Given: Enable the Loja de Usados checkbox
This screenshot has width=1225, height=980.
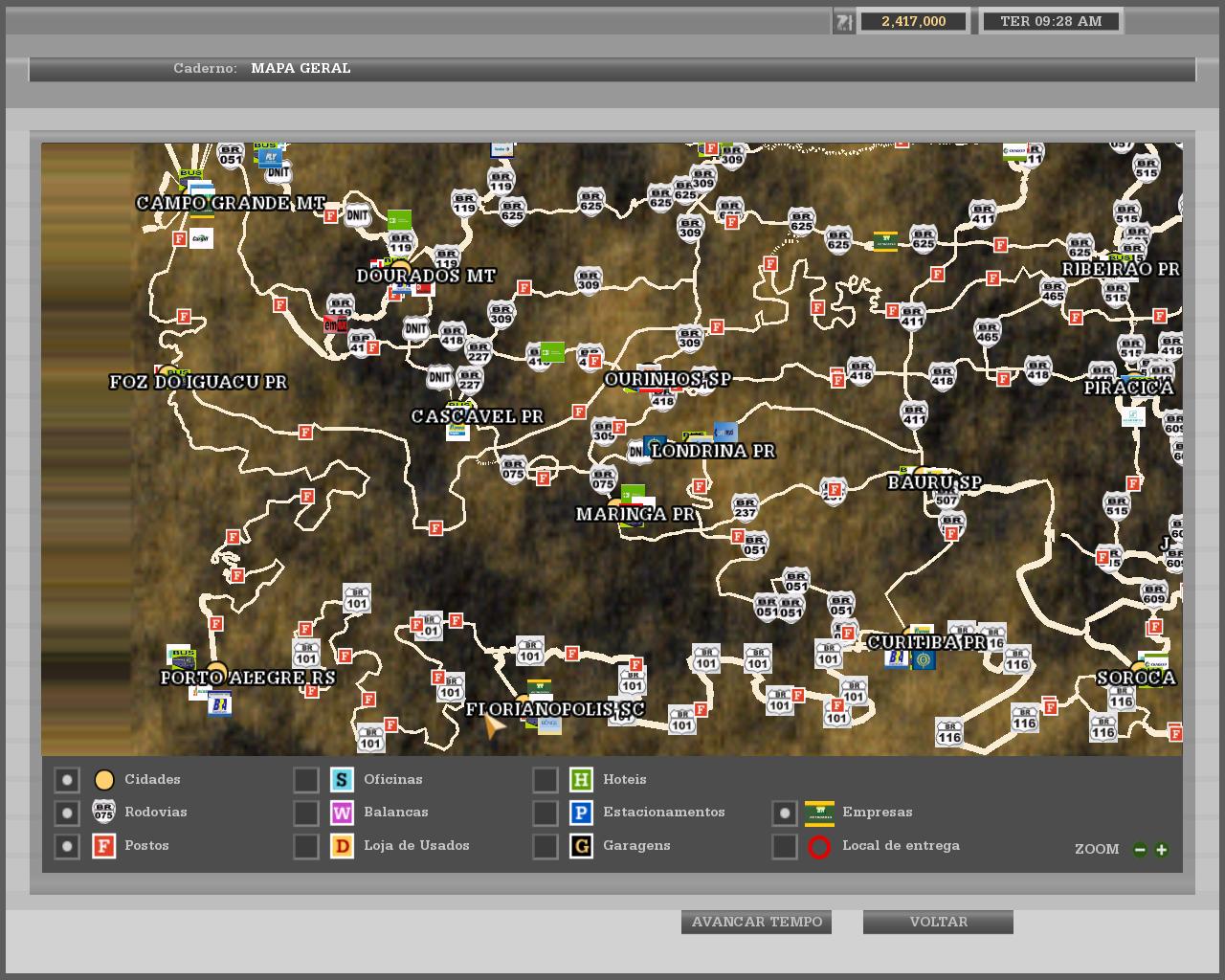Looking at the screenshot, I should (306, 846).
